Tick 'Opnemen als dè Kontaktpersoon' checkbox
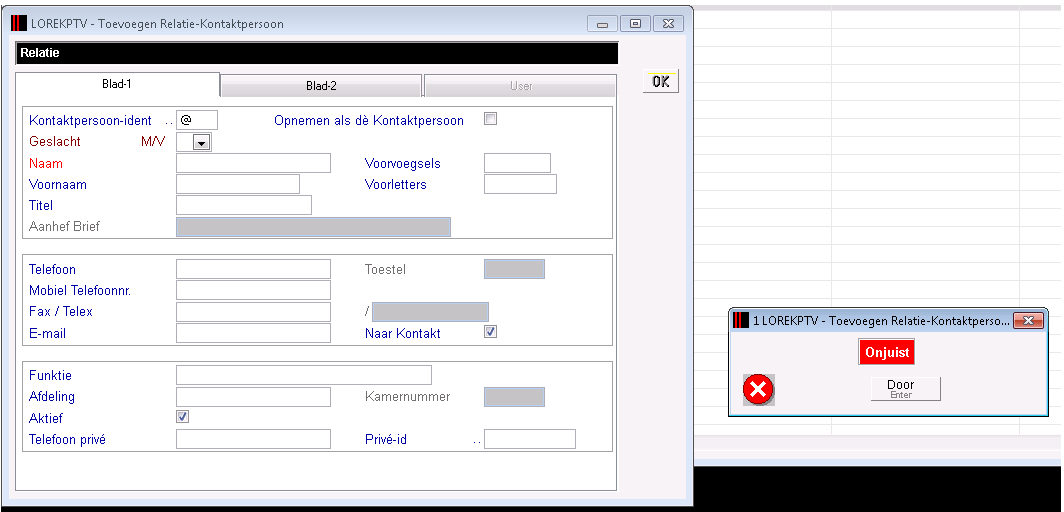The image size is (1064, 512). point(490,119)
